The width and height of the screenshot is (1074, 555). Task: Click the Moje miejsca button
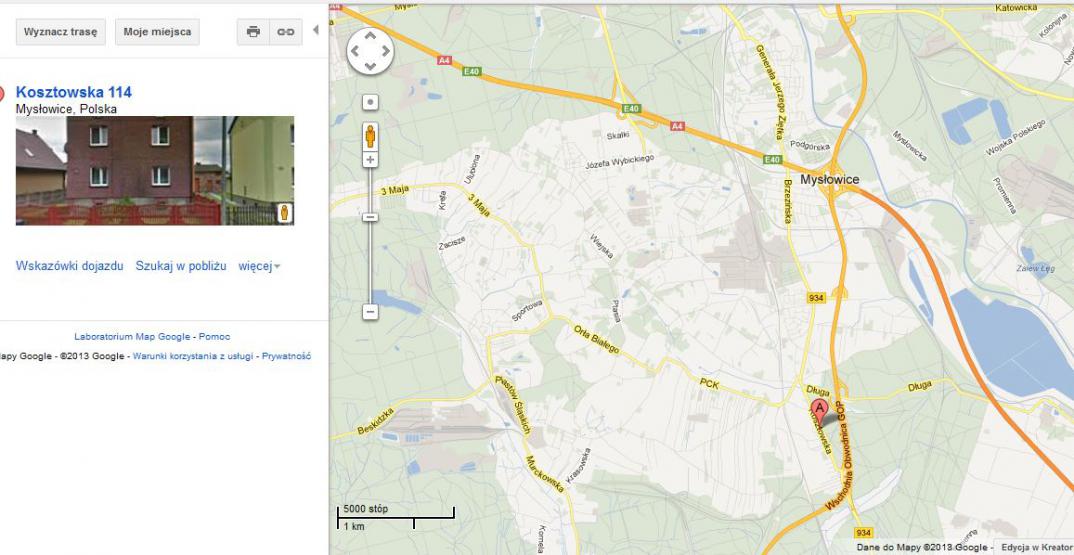tap(157, 32)
